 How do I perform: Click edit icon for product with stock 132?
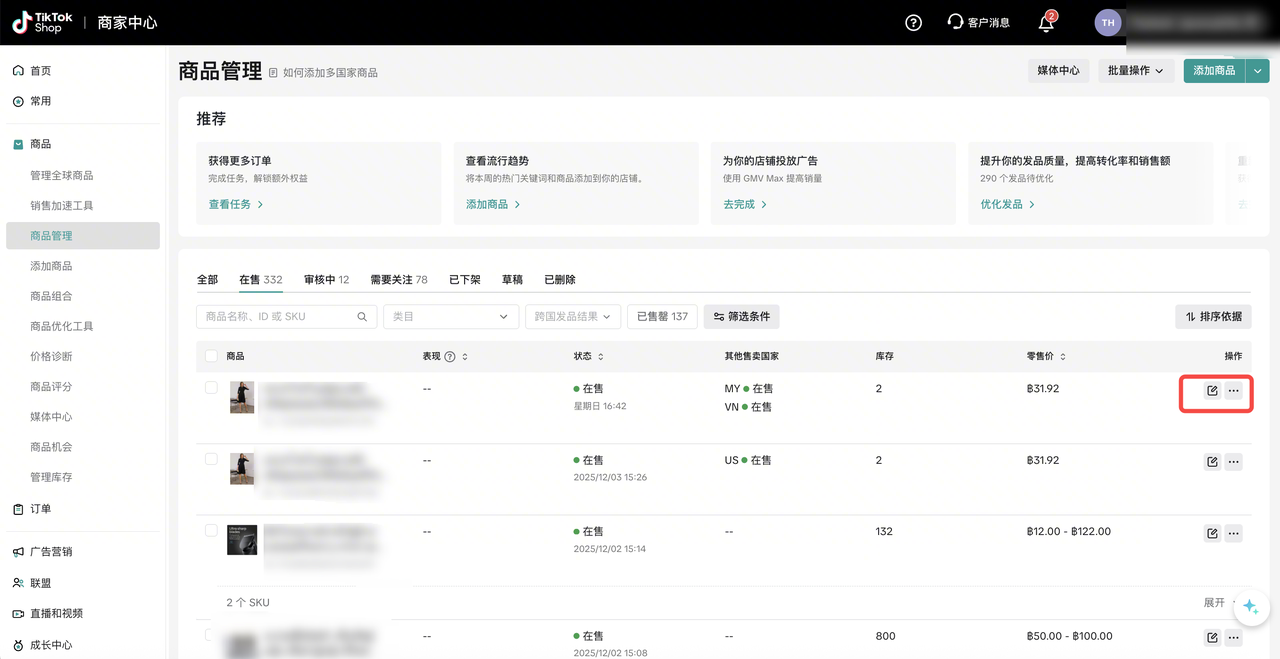point(1212,533)
